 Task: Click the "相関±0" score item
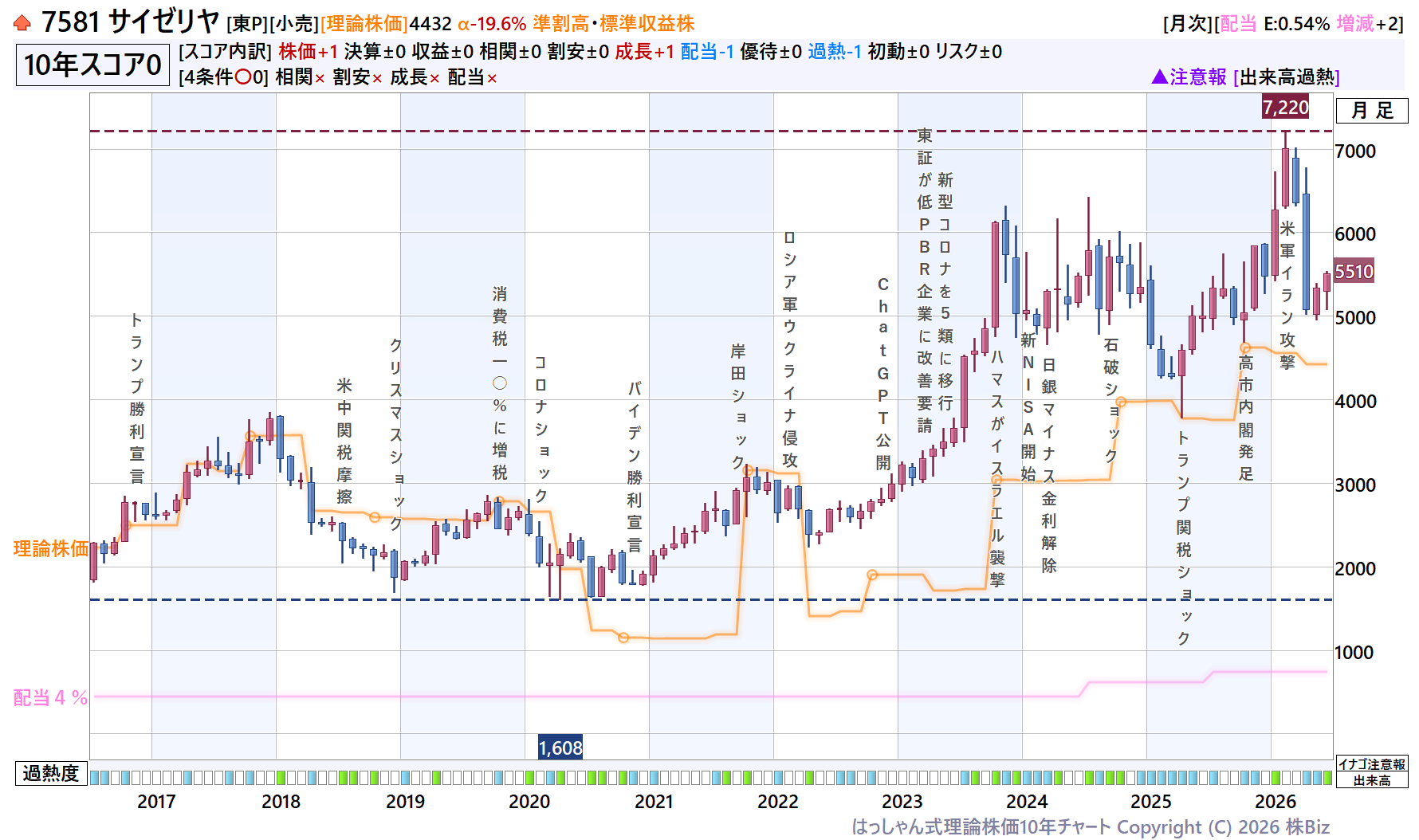tap(511, 52)
